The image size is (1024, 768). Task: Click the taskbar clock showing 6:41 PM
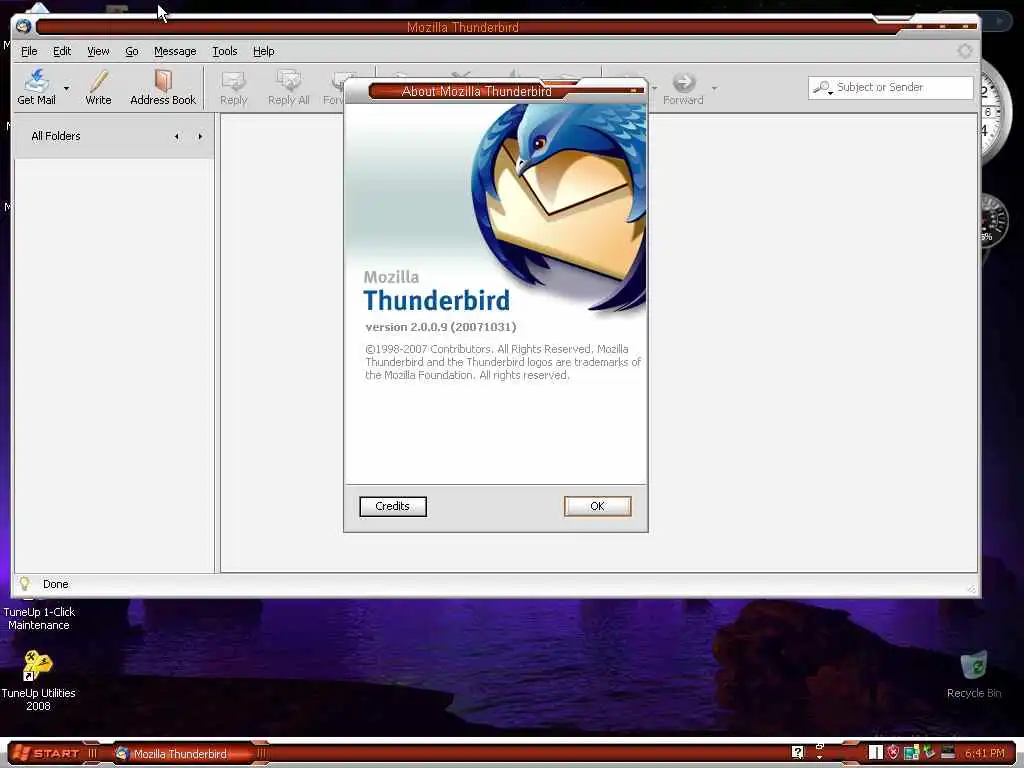[985, 753]
